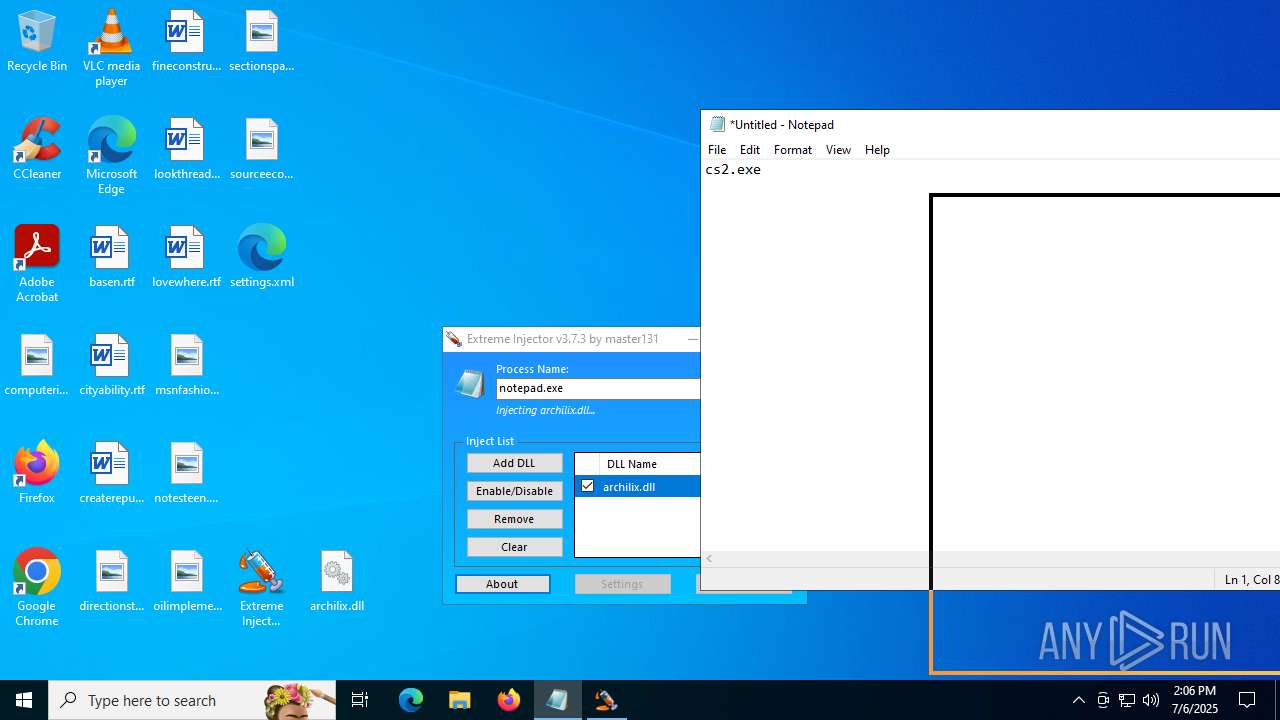Select cityability.rtf file on desktop
1280x720 pixels.
tap(111, 366)
